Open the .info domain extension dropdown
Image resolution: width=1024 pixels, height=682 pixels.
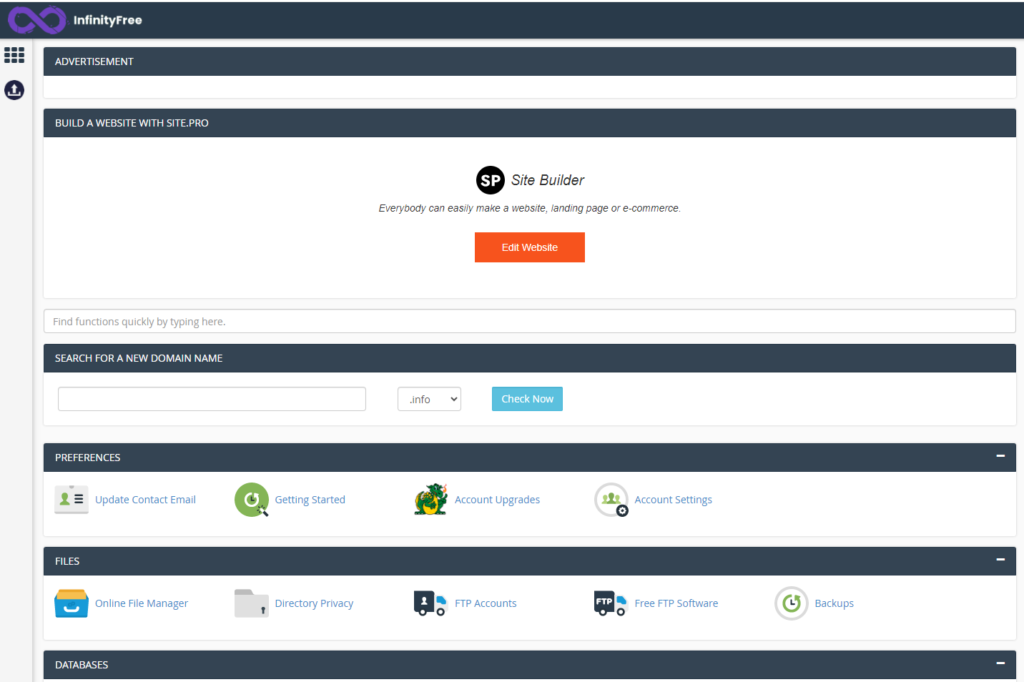[429, 399]
